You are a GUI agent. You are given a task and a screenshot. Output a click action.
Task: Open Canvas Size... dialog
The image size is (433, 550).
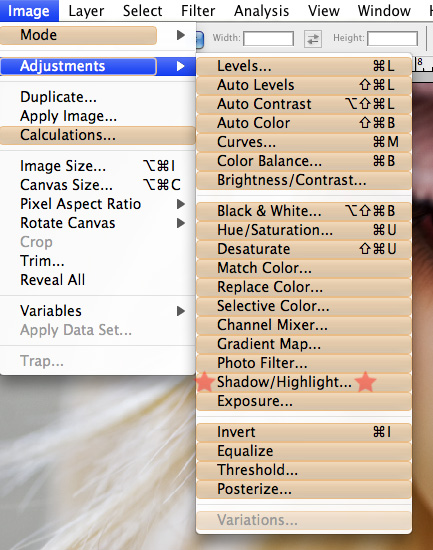click(98, 185)
